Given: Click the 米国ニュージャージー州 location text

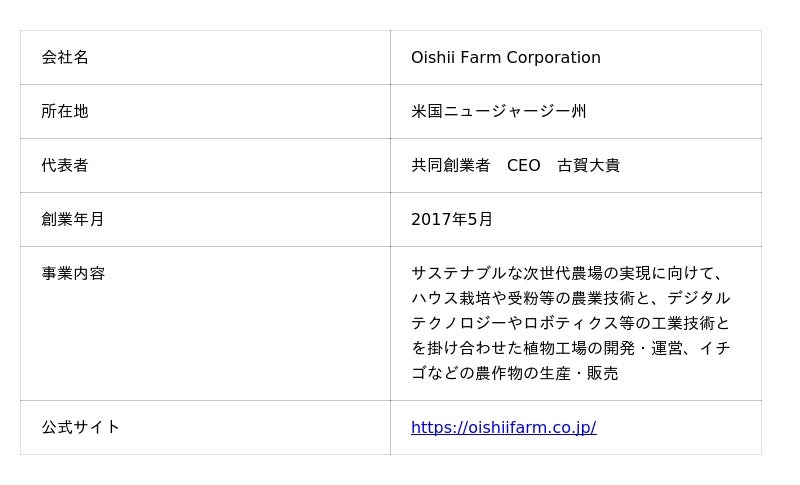Looking at the screenshot, I should tap(498, 112).
